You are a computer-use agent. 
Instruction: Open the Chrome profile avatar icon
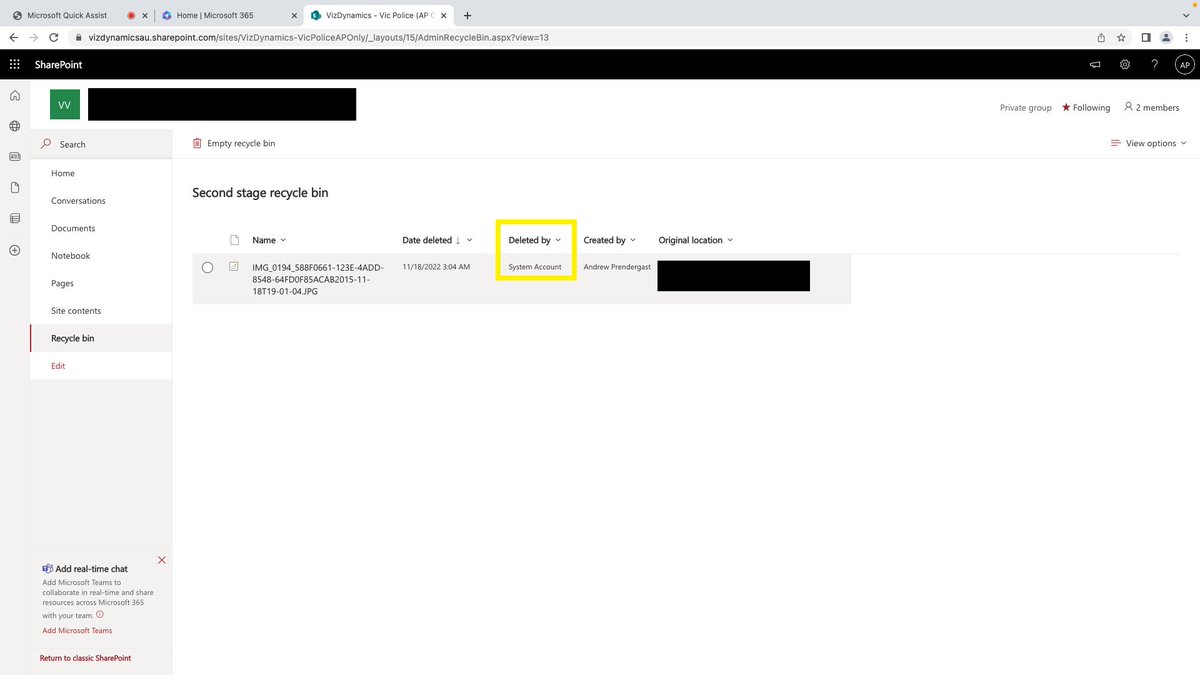[1166, 37]
